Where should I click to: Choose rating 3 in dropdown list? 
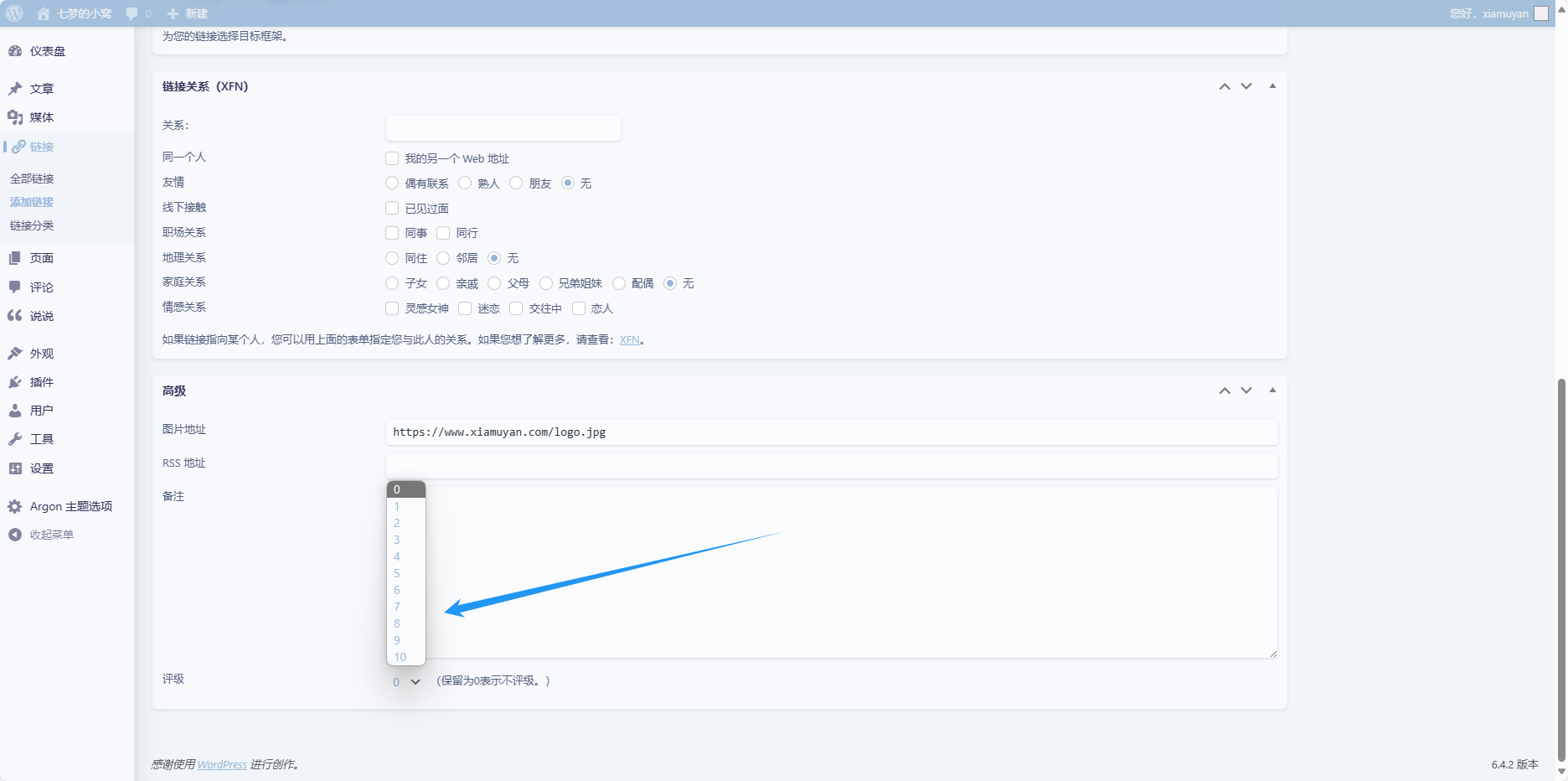tap(406, 540)
